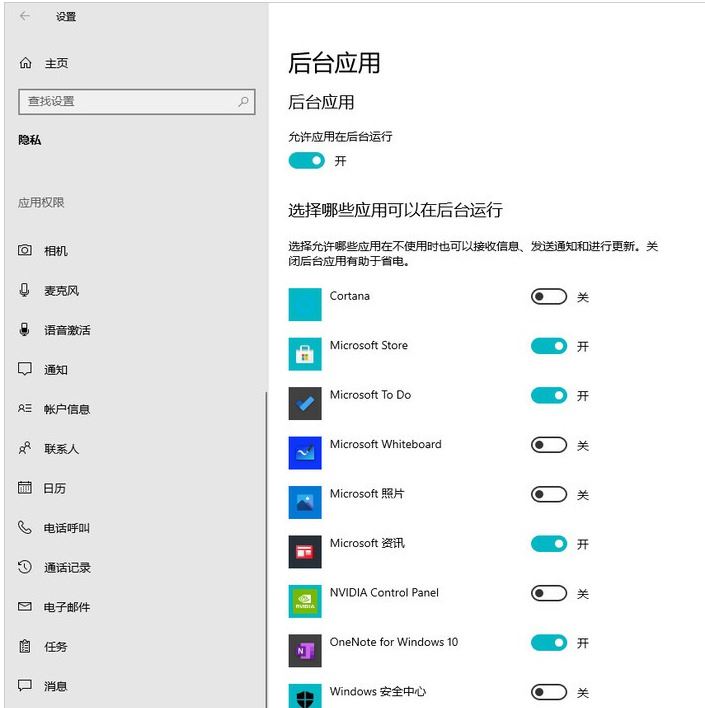Enable Microsoft Whiteboard background toggle
Screen dimensions: 705x708
[x=549, y=445]
